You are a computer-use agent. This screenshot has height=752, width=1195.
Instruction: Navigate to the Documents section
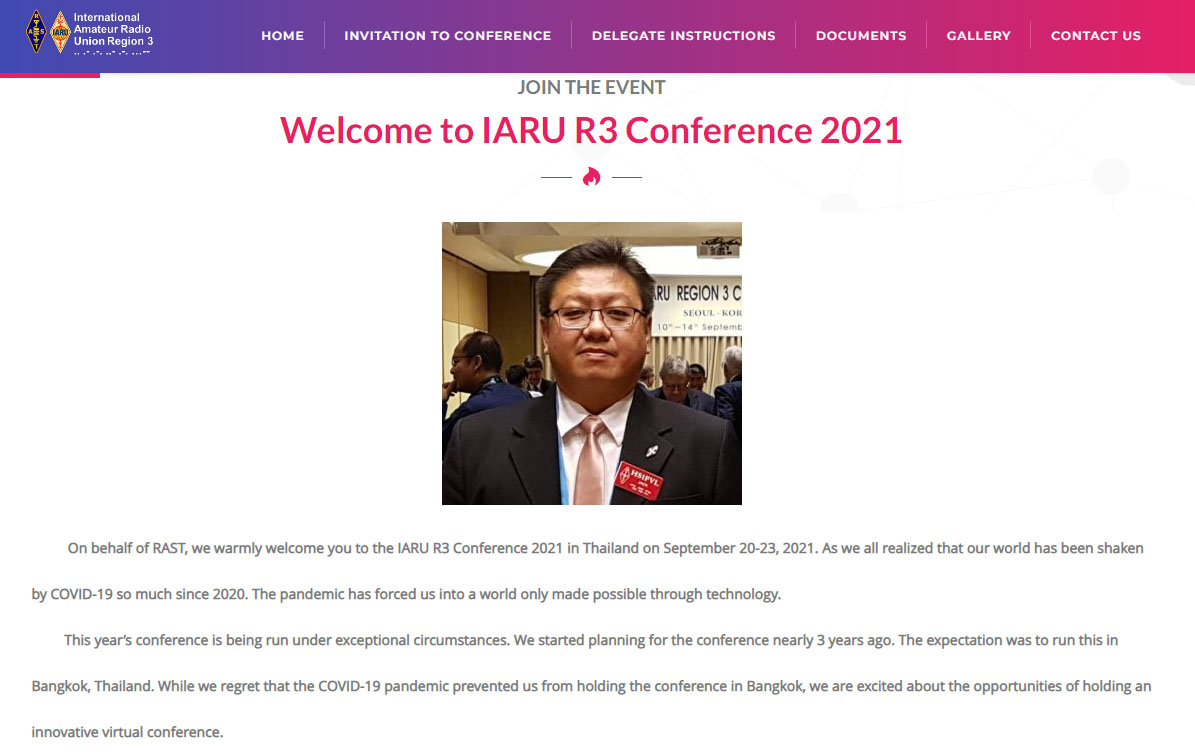coord(861,36)
